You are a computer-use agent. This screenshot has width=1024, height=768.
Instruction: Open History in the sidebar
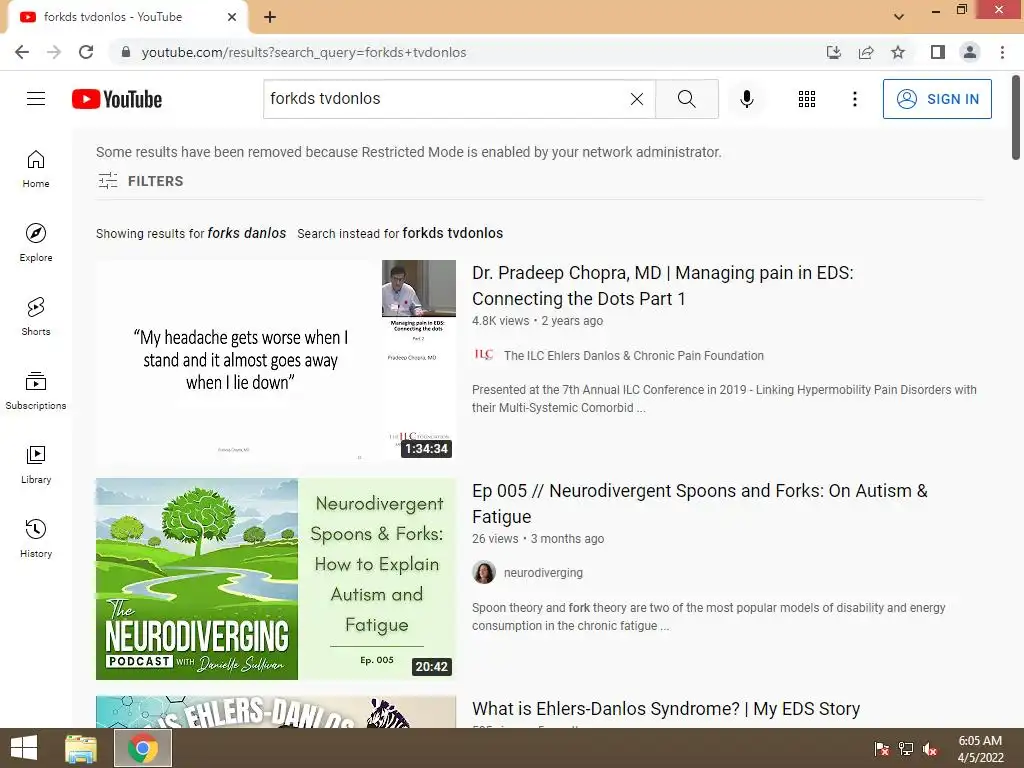coord(36,539)
